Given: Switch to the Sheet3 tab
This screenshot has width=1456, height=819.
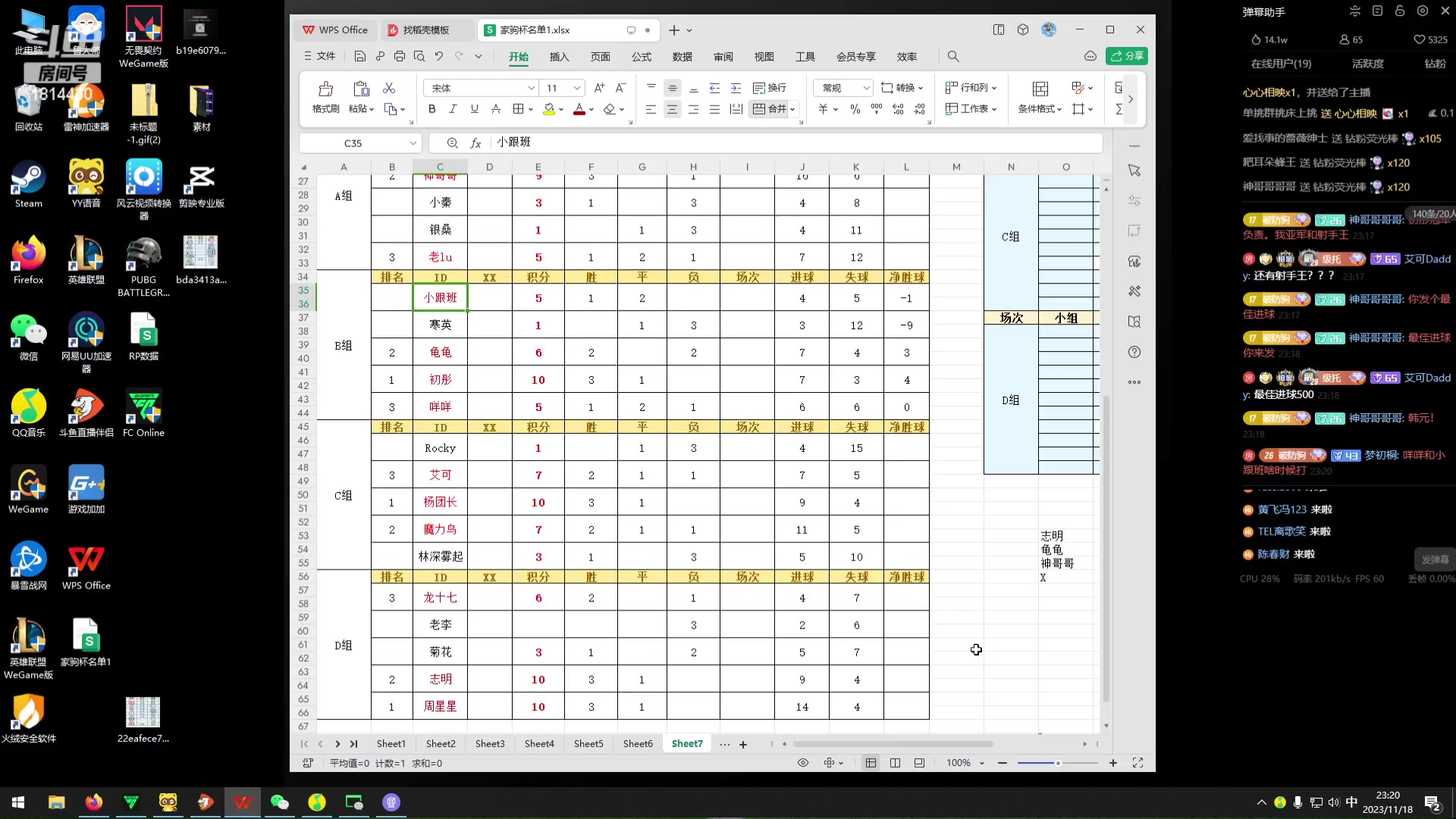Looking at the screenshot, I should click(490, 744).
